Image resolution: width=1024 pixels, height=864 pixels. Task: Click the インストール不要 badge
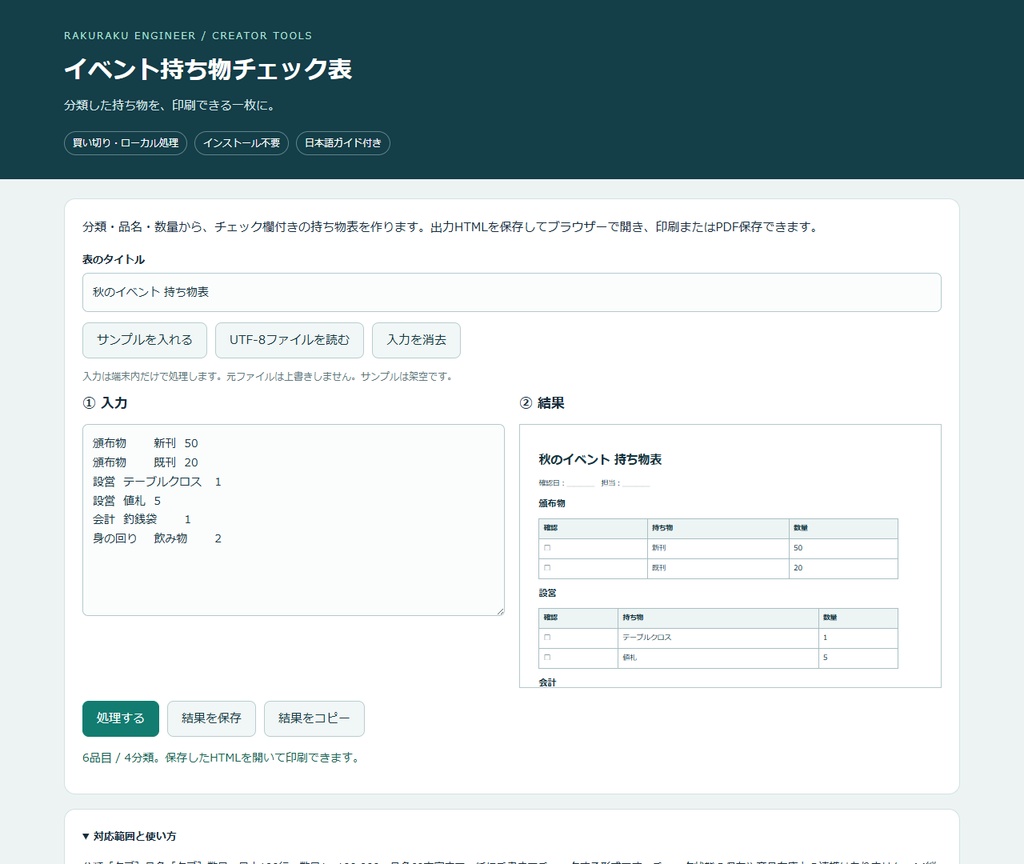click(242, 143)
